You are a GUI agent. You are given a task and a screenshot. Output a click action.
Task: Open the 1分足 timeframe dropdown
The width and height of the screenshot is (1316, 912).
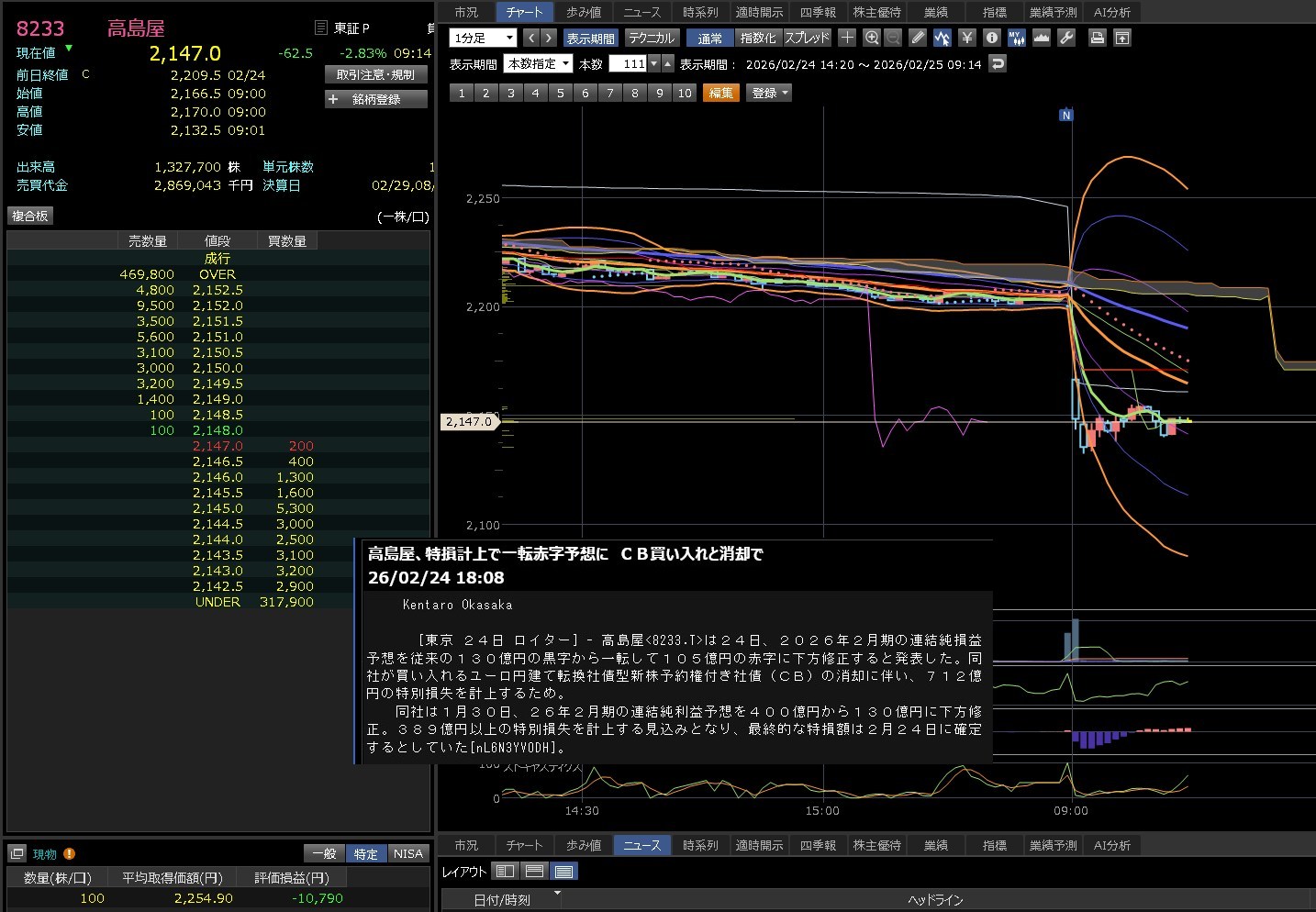click(x=484, y=38)
